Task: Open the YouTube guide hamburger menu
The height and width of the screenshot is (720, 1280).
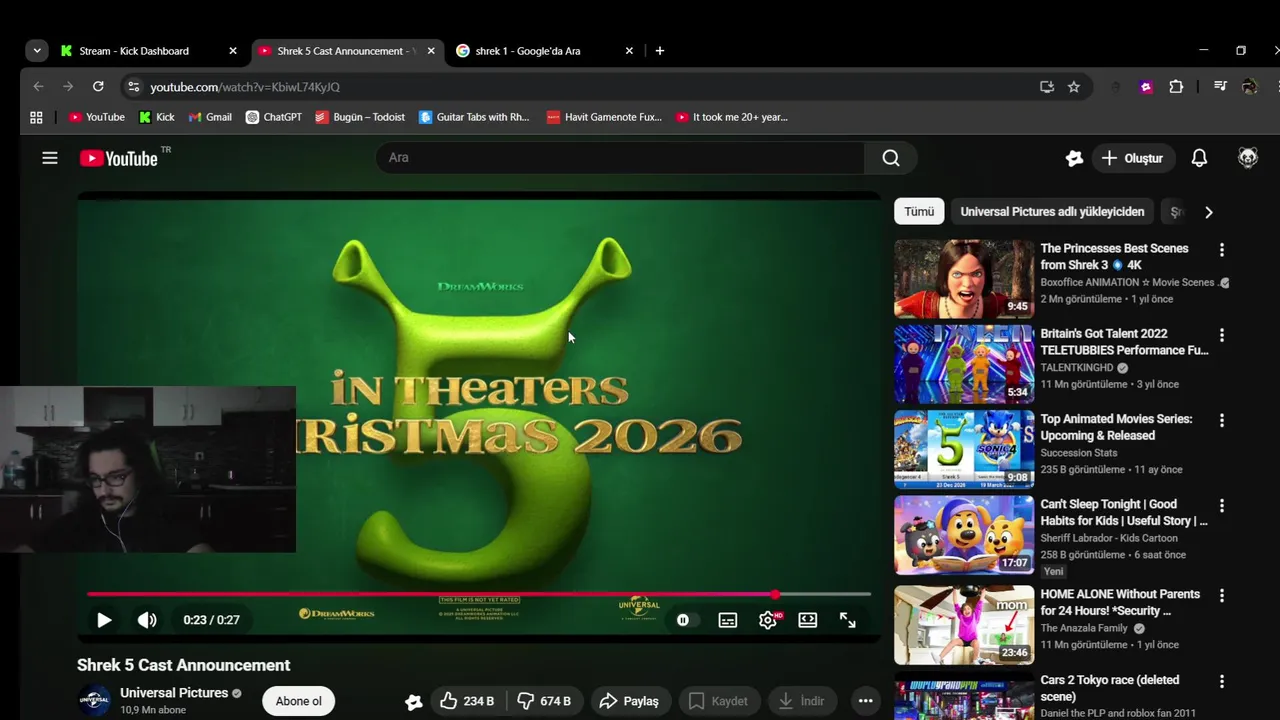Action: 50,158
